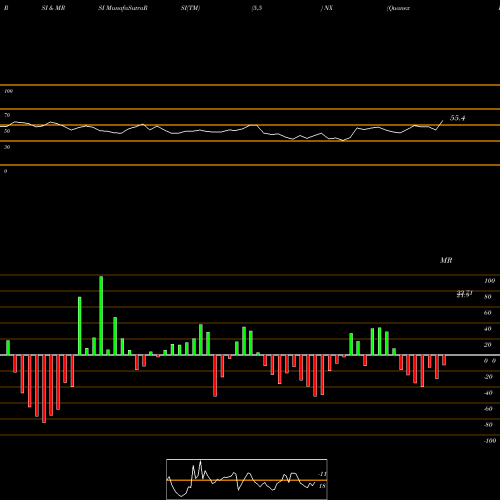
Task: Click the 18 value in mini chart
Action: (x=322, y=486)
